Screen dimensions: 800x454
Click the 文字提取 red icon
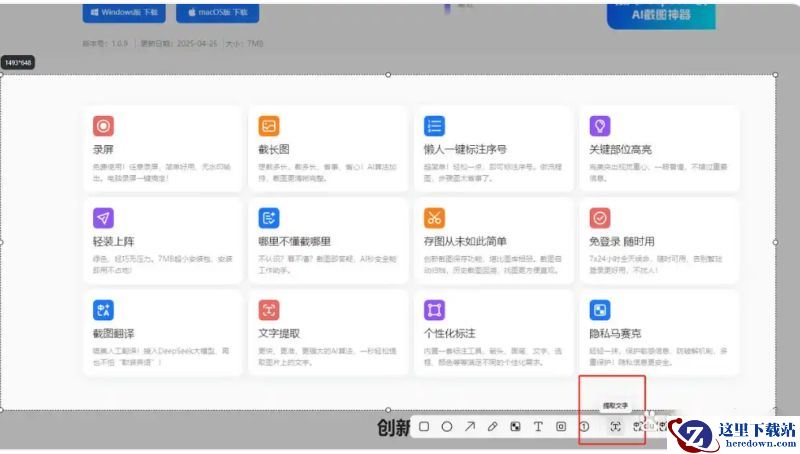click(269, 310)
